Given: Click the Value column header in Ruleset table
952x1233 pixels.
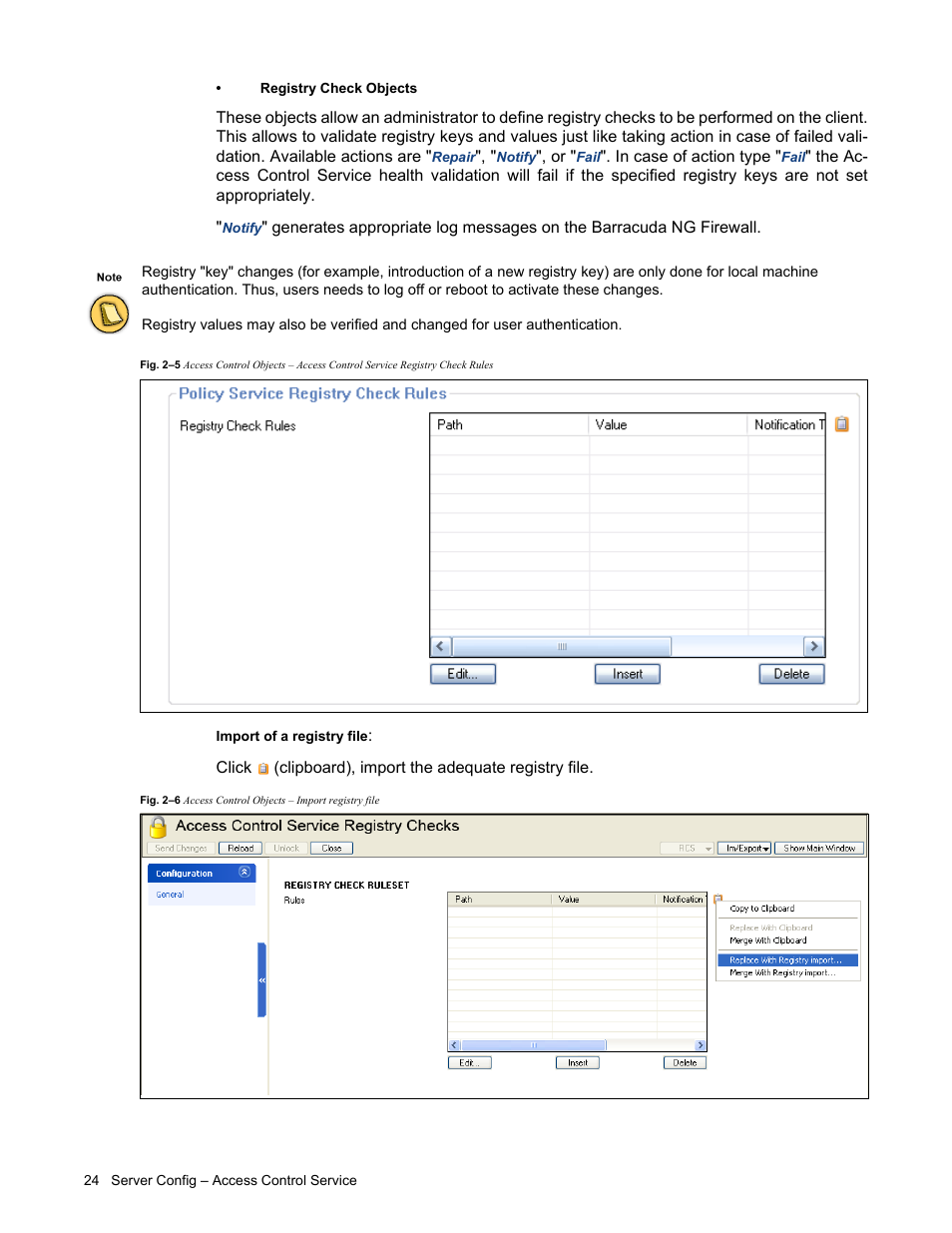Looking at the screenshot, I should (605, 900).
